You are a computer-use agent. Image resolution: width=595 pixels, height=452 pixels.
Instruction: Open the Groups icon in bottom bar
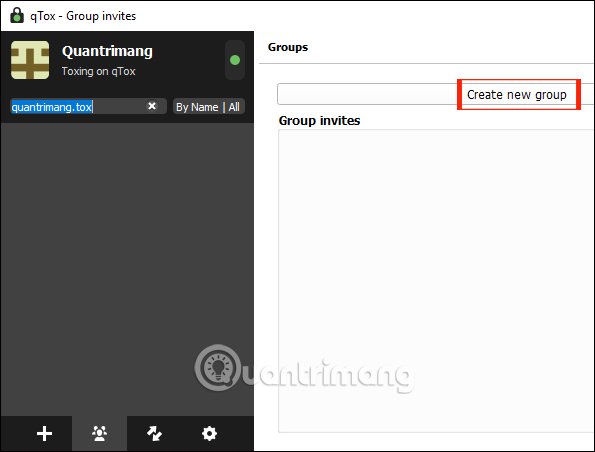tap(99, 433)
